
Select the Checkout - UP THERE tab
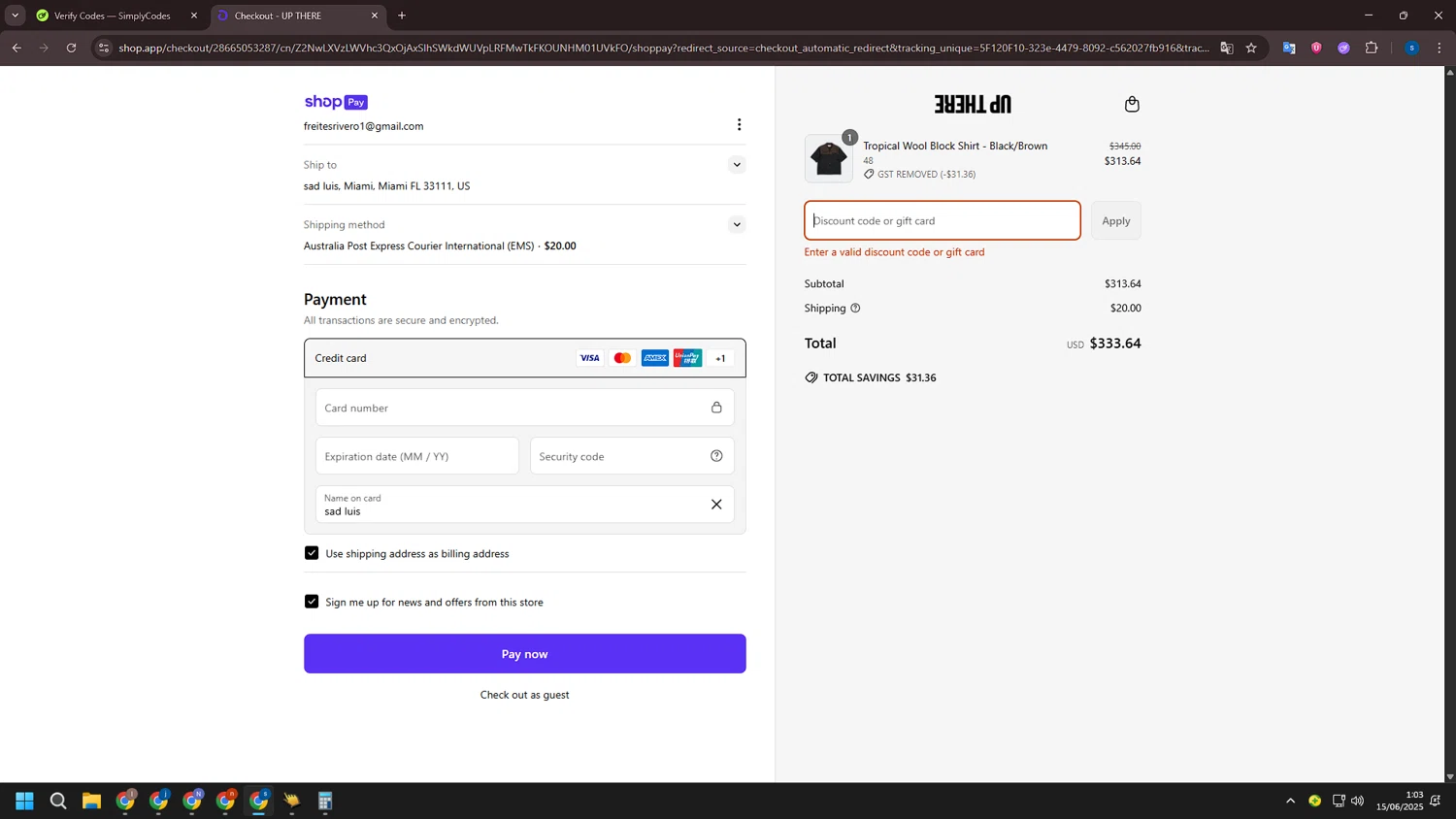[298, 16]
